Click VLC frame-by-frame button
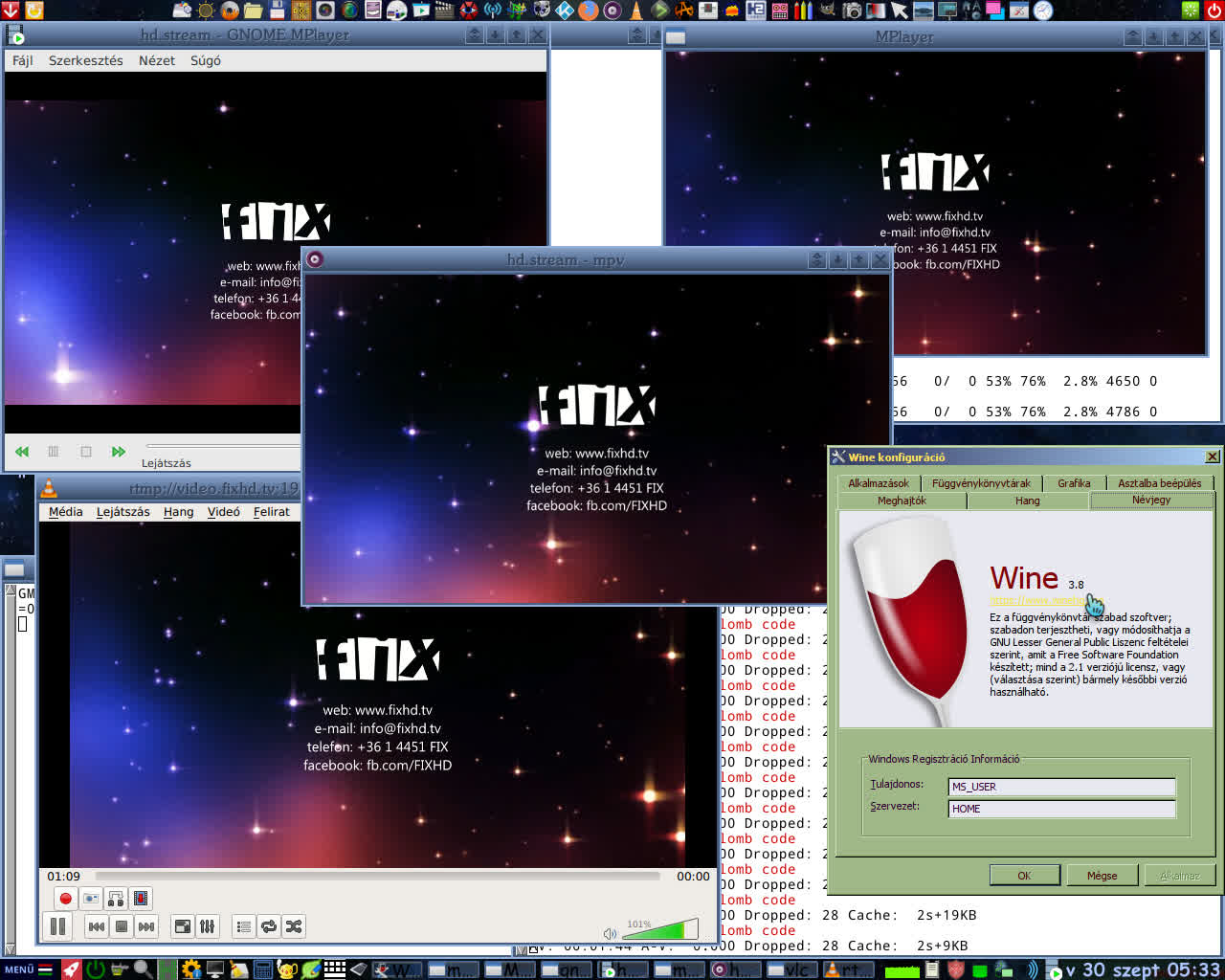 coord(141,899)
